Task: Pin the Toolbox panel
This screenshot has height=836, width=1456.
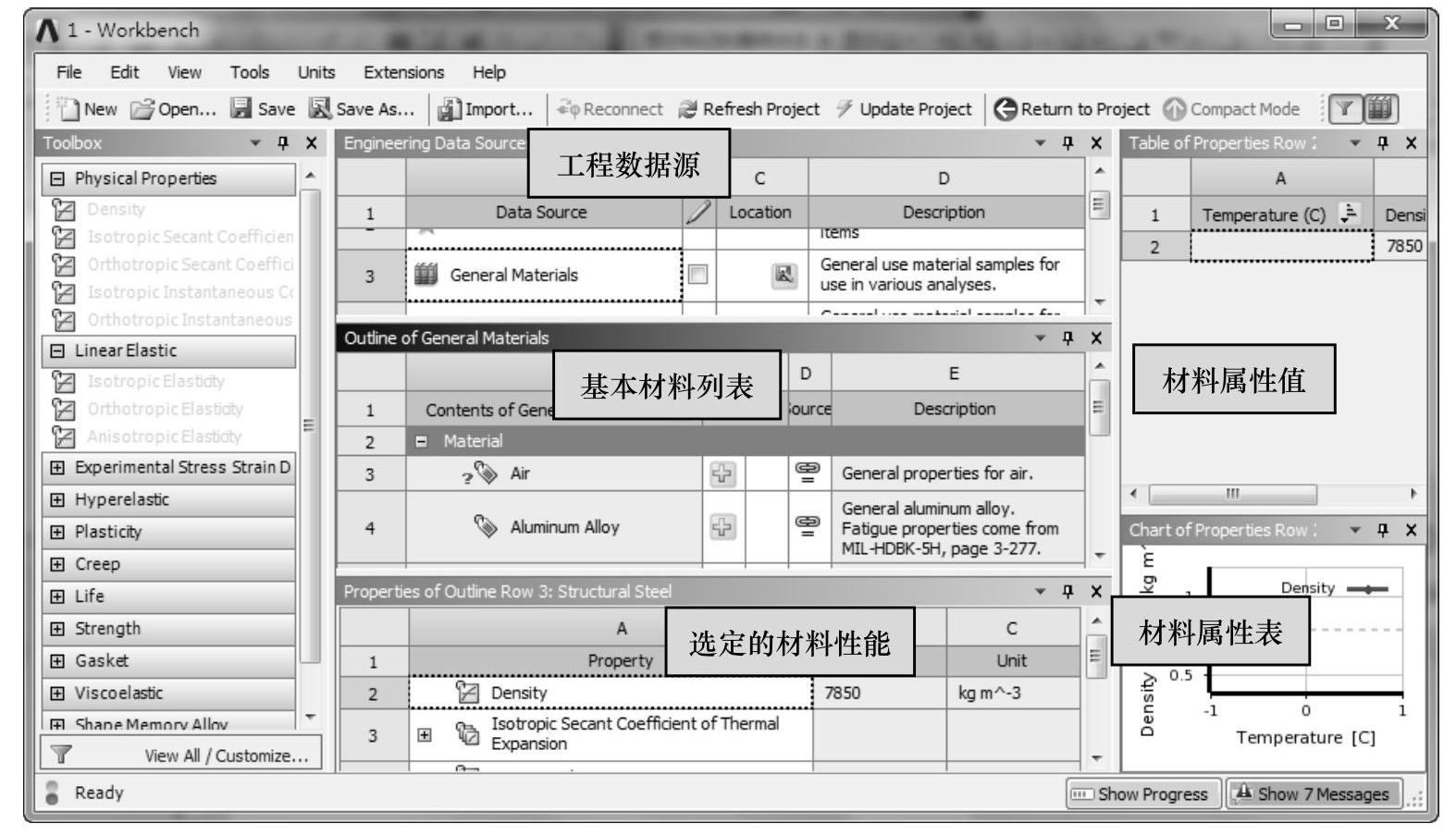Action: (283, 143)
